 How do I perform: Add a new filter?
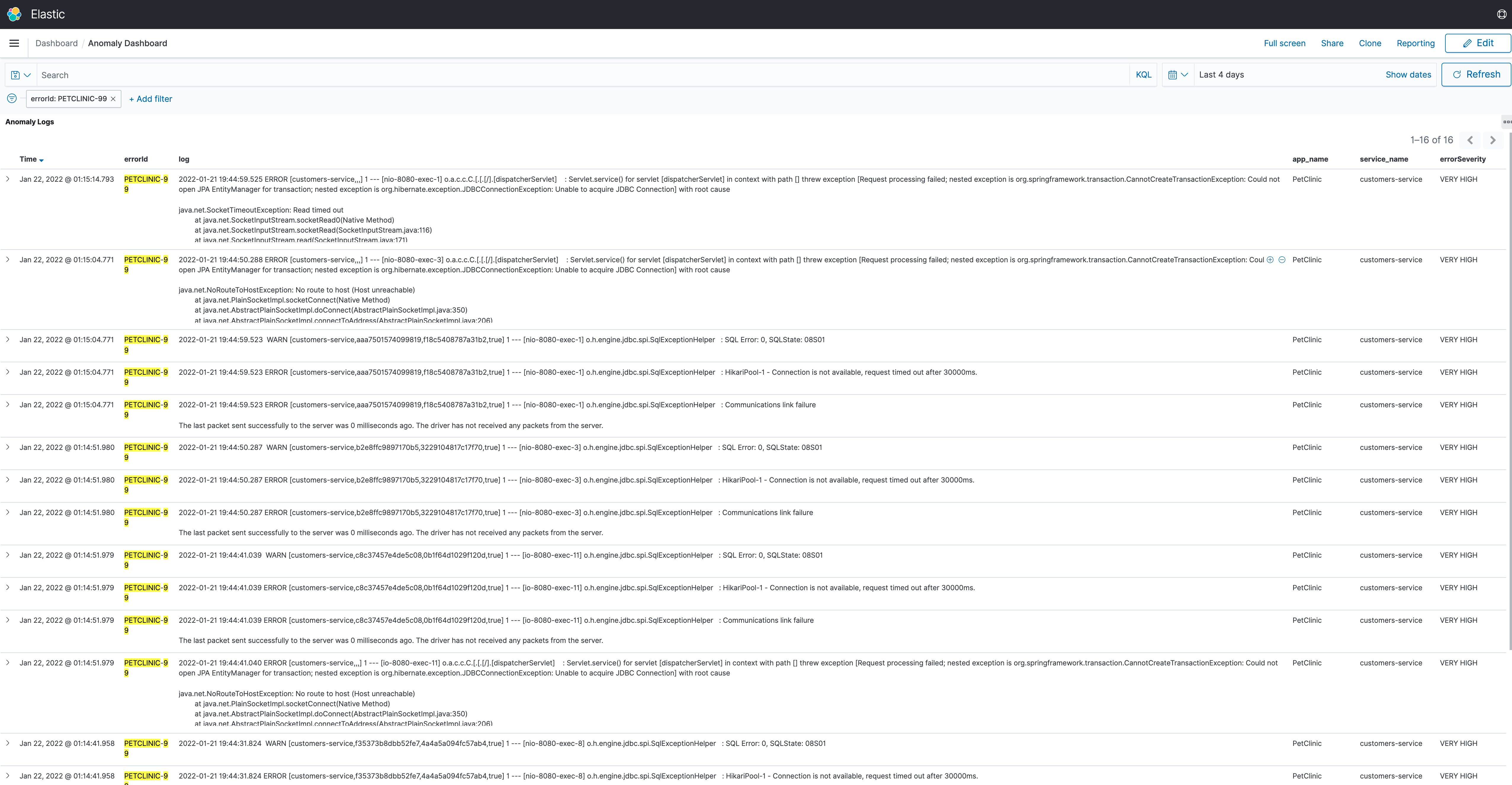point(151,99)
